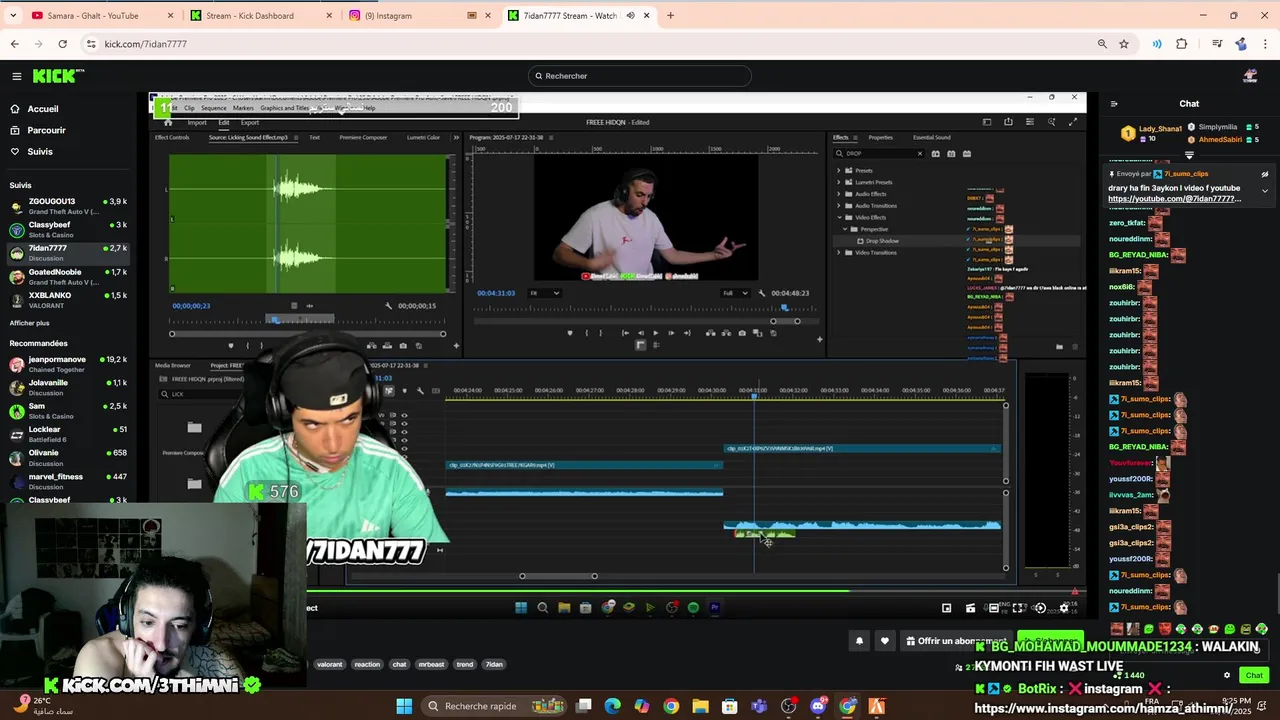Open Jolavanille recommended channel
1280x720 pixels.
tap(68, 387)
